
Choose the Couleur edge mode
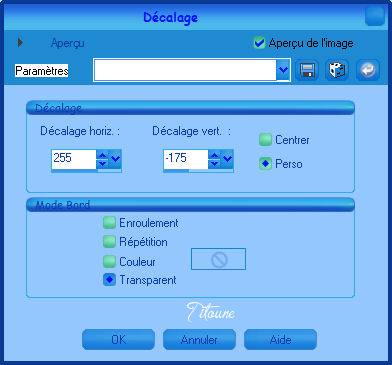109,261
